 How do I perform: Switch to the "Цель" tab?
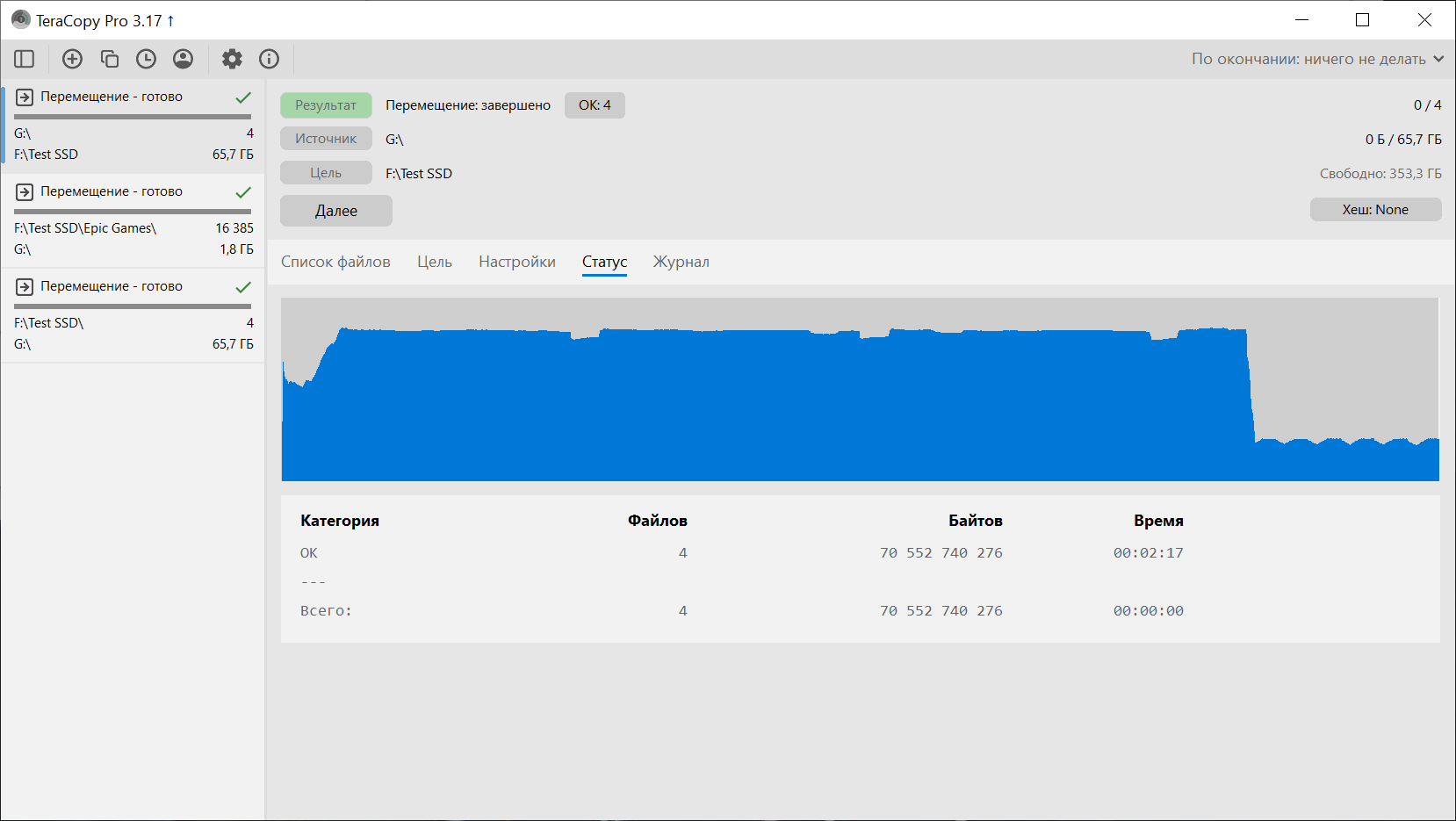point(435,262)
